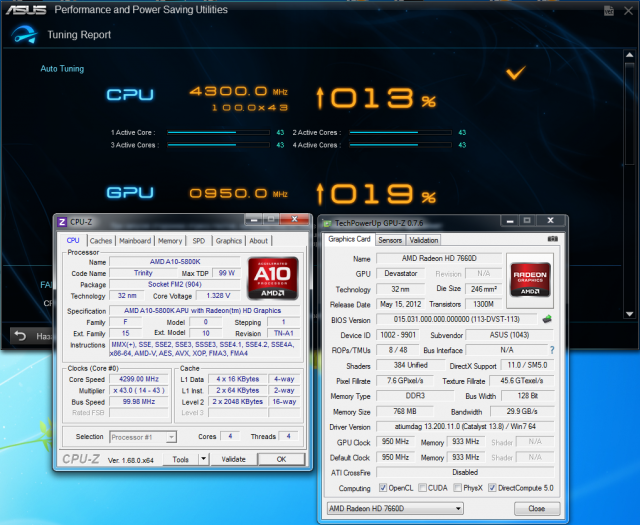Toggle the PhysX checkbox in GPU-Z
Image resolution: width=640 pixels, height=525 pixels.
click(458, 487)
